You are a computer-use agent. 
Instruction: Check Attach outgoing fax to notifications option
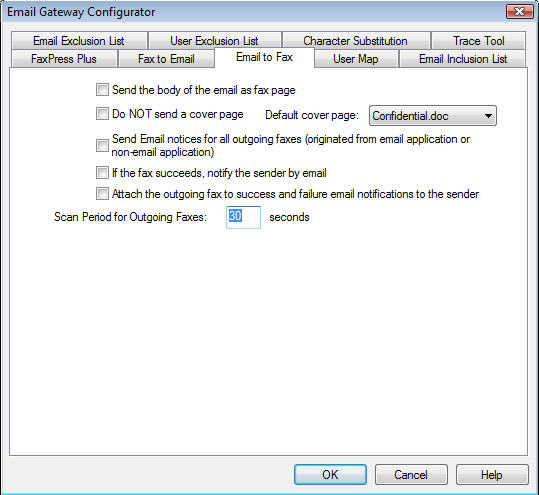(x=102, y=194)
